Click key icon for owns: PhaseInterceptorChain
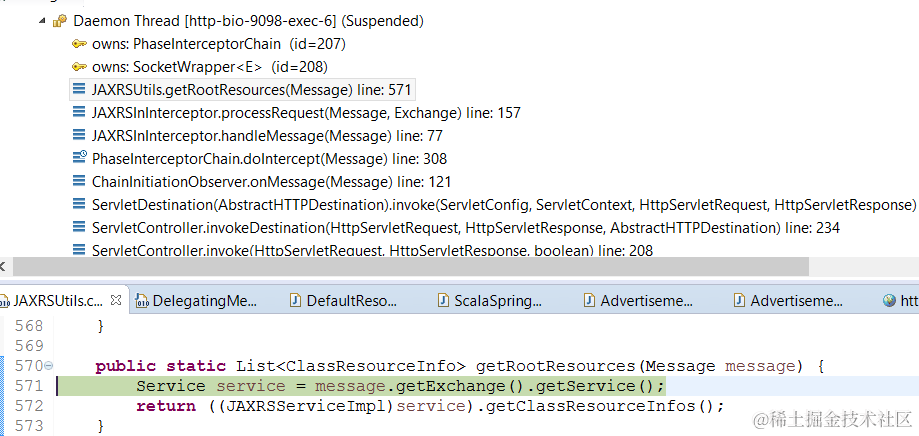The width and height of the screenshot is (919, 436). [x=79, y=44]
